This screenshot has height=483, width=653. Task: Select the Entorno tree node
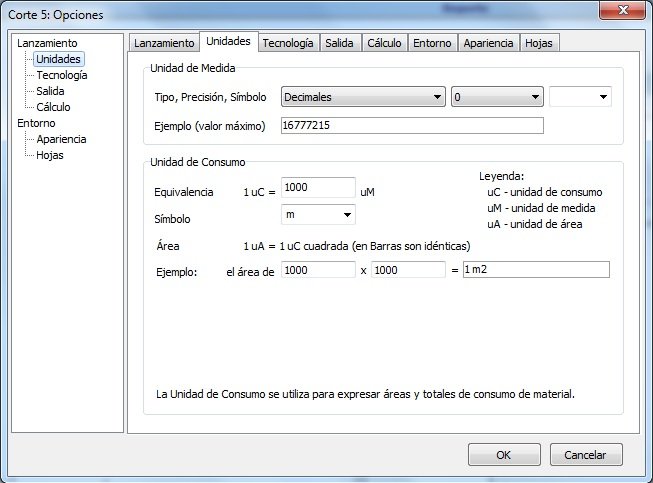click(x=36, y=123)
